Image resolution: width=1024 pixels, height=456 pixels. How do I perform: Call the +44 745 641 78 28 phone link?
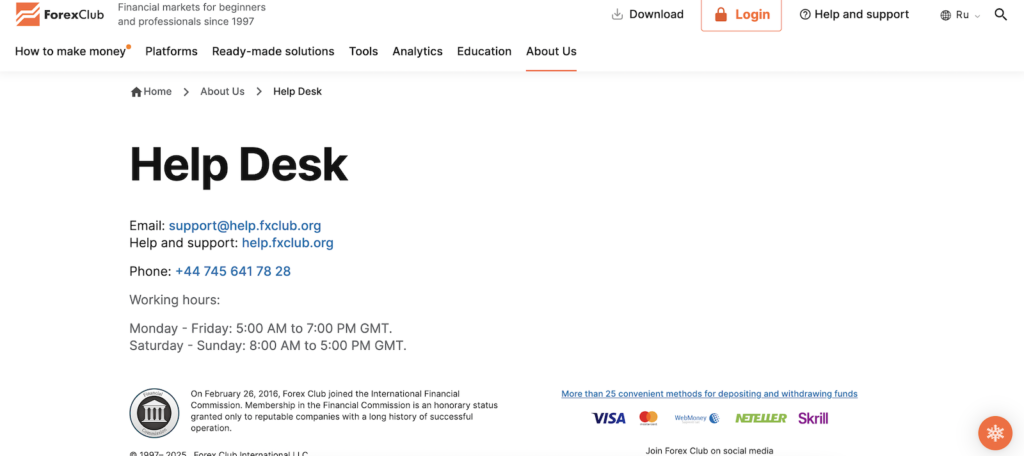click(x=233, y=271)
